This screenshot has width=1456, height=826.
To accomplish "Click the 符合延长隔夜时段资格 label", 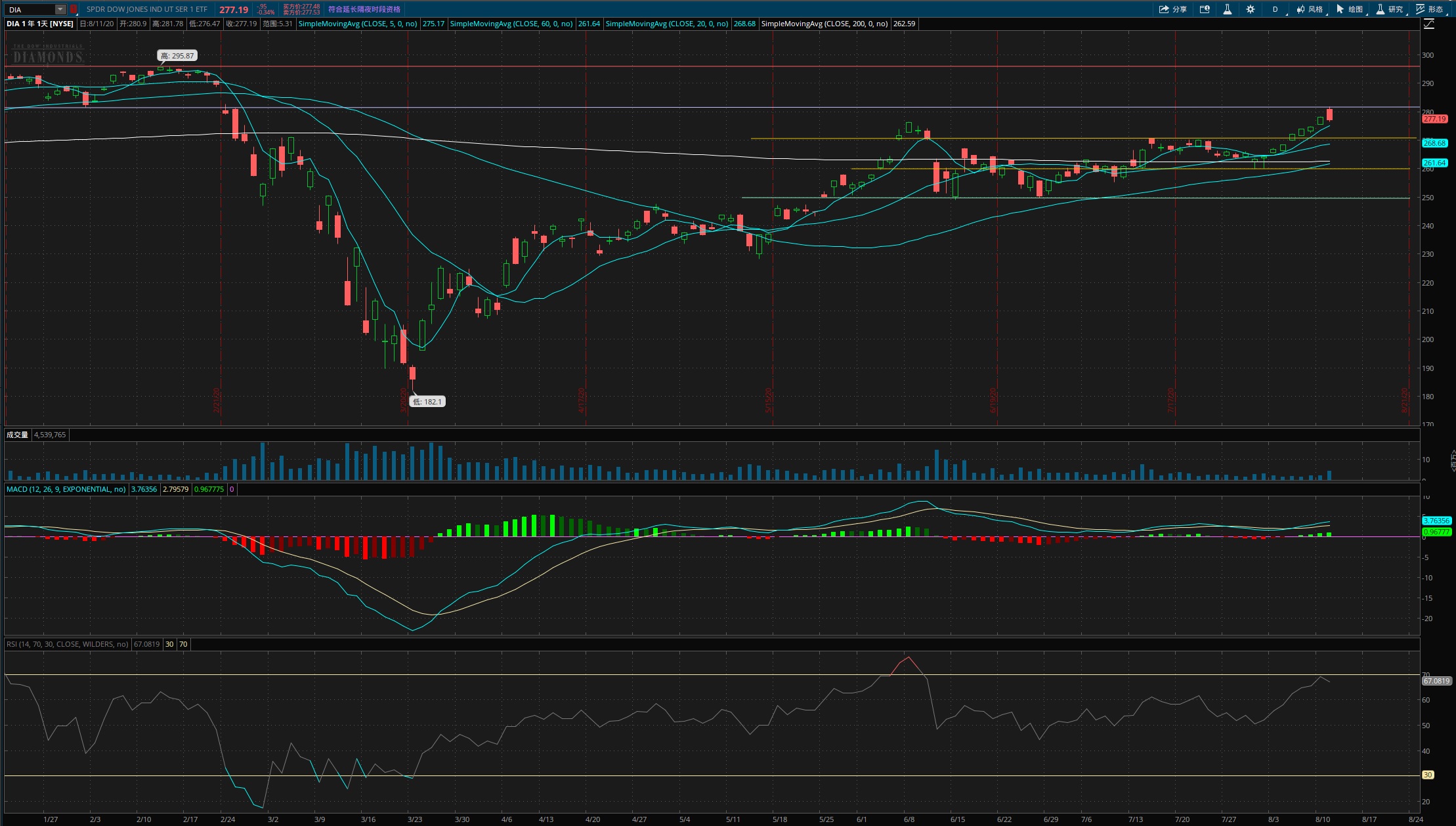I will 364,9.
